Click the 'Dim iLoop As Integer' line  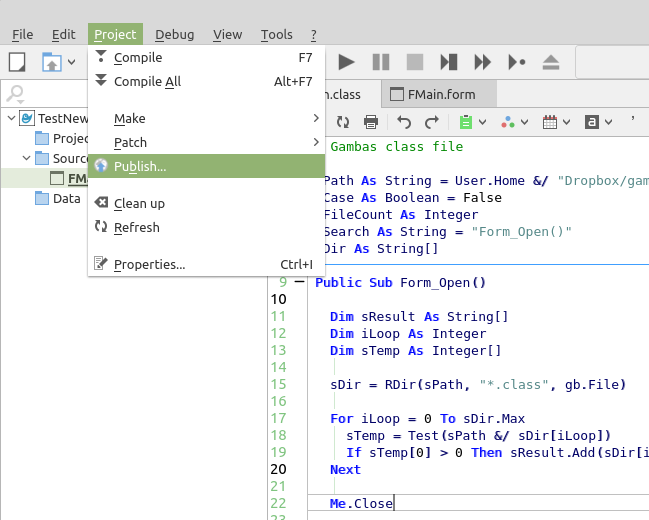(x=408, y=334)
